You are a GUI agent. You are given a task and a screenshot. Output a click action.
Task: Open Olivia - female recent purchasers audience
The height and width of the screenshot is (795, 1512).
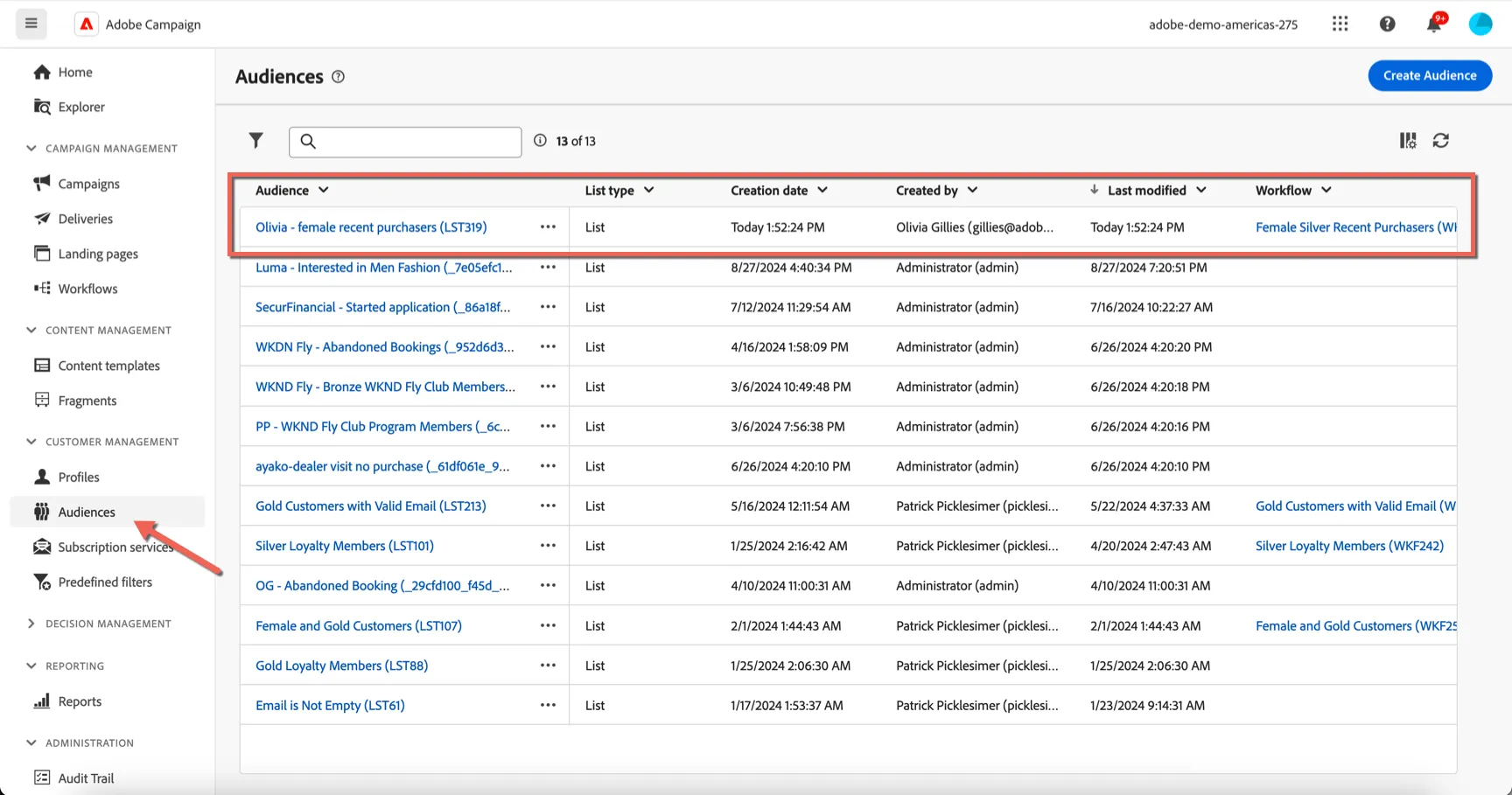click(371, 227)
